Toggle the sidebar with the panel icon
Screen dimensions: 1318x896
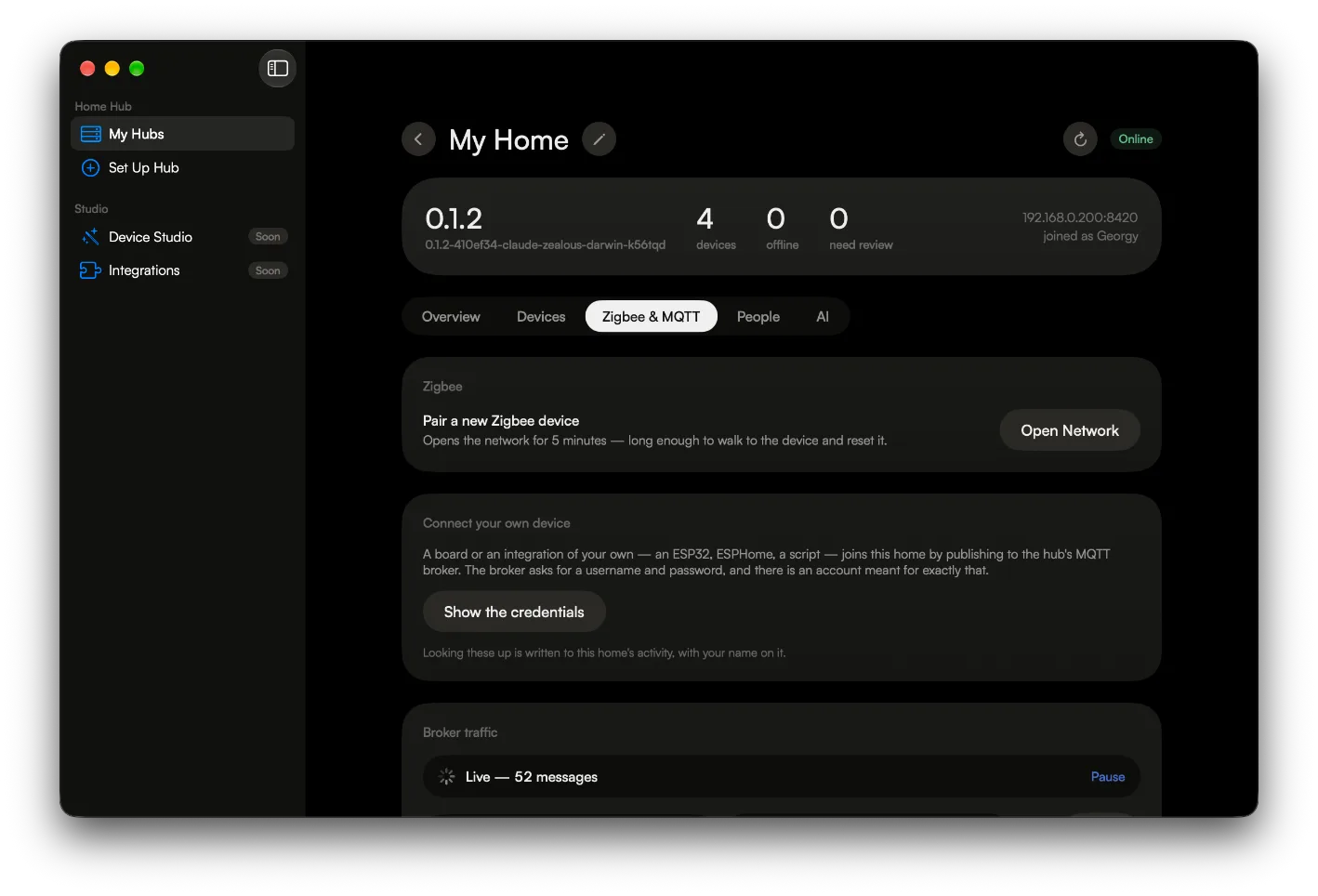pyautogui.click(x=277, y=68)
